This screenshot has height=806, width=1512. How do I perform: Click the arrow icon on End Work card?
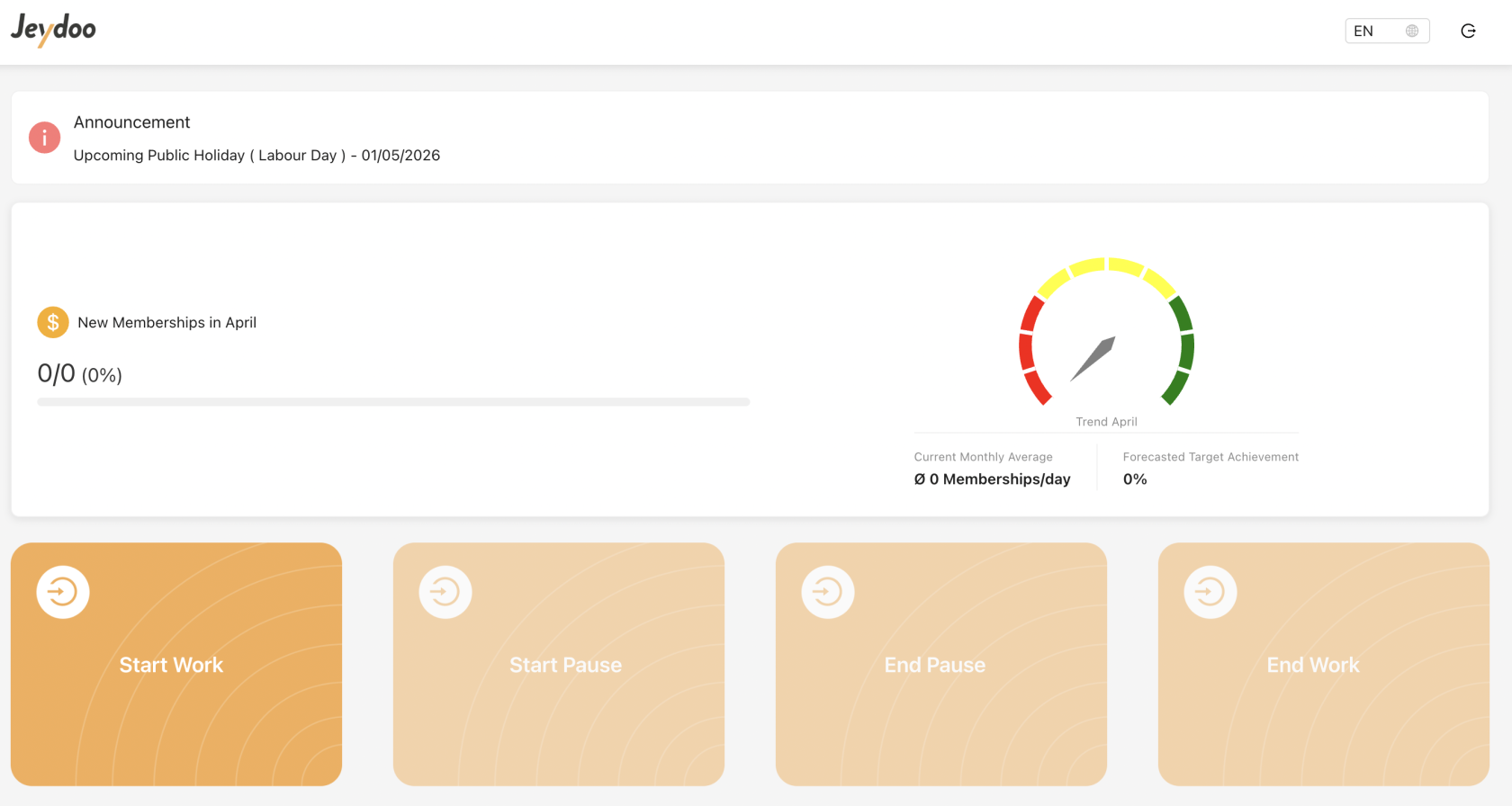(1210, 592)
